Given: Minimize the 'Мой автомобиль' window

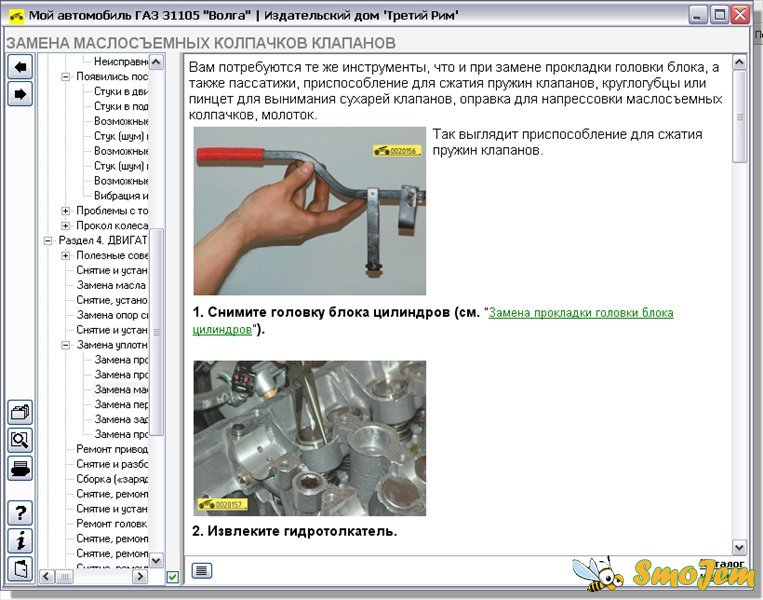Looking at the screenshot, I should 698,15.
